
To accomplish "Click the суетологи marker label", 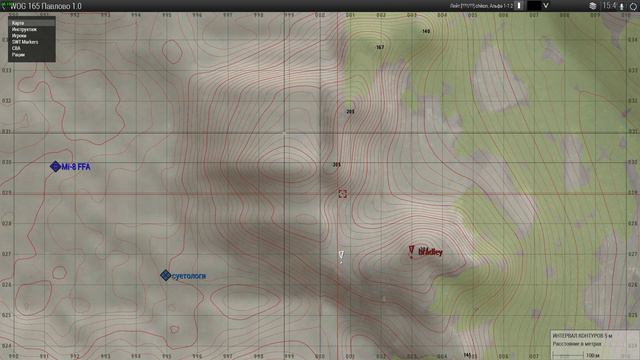I will point(189,276).
